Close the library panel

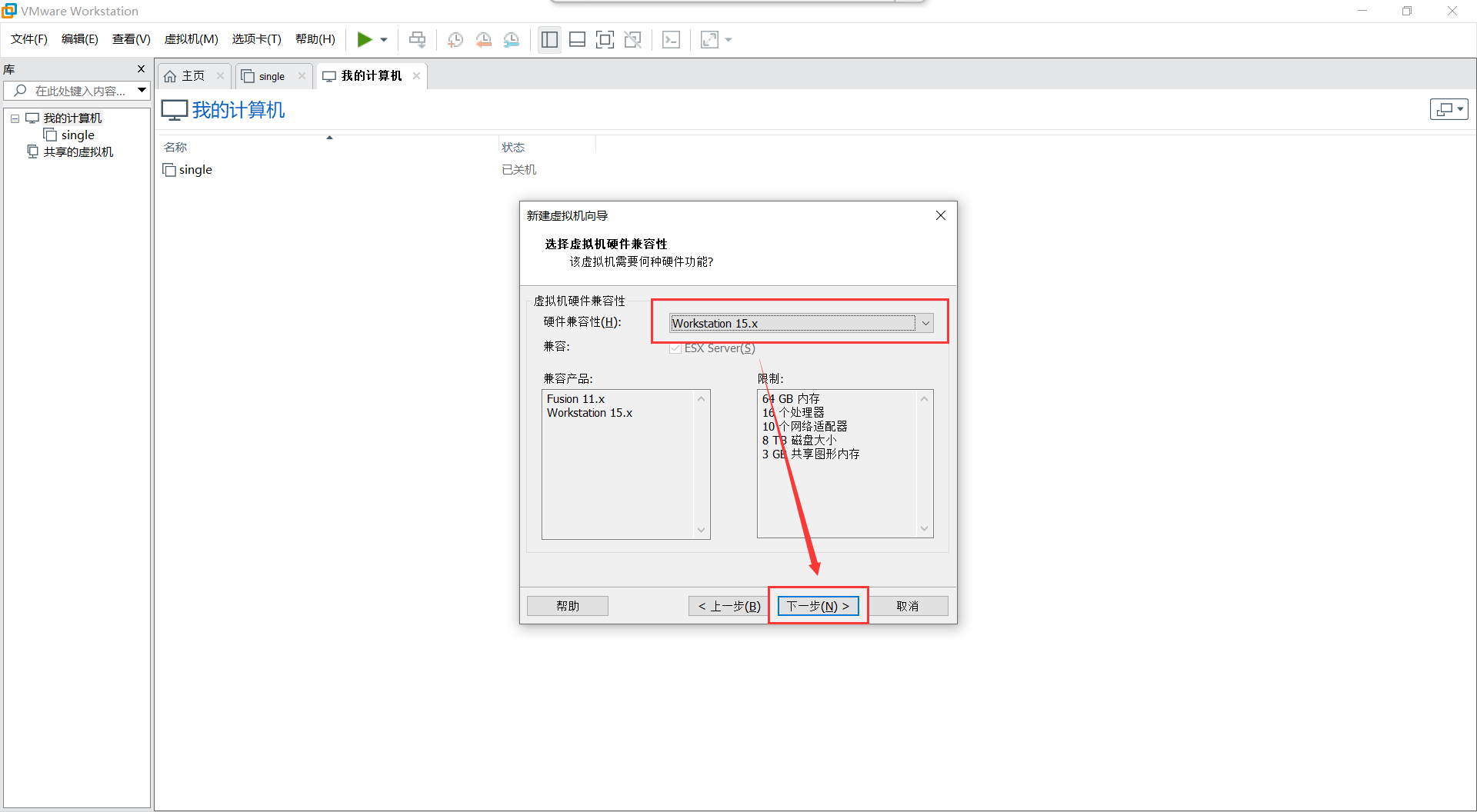tap(141, 69)
